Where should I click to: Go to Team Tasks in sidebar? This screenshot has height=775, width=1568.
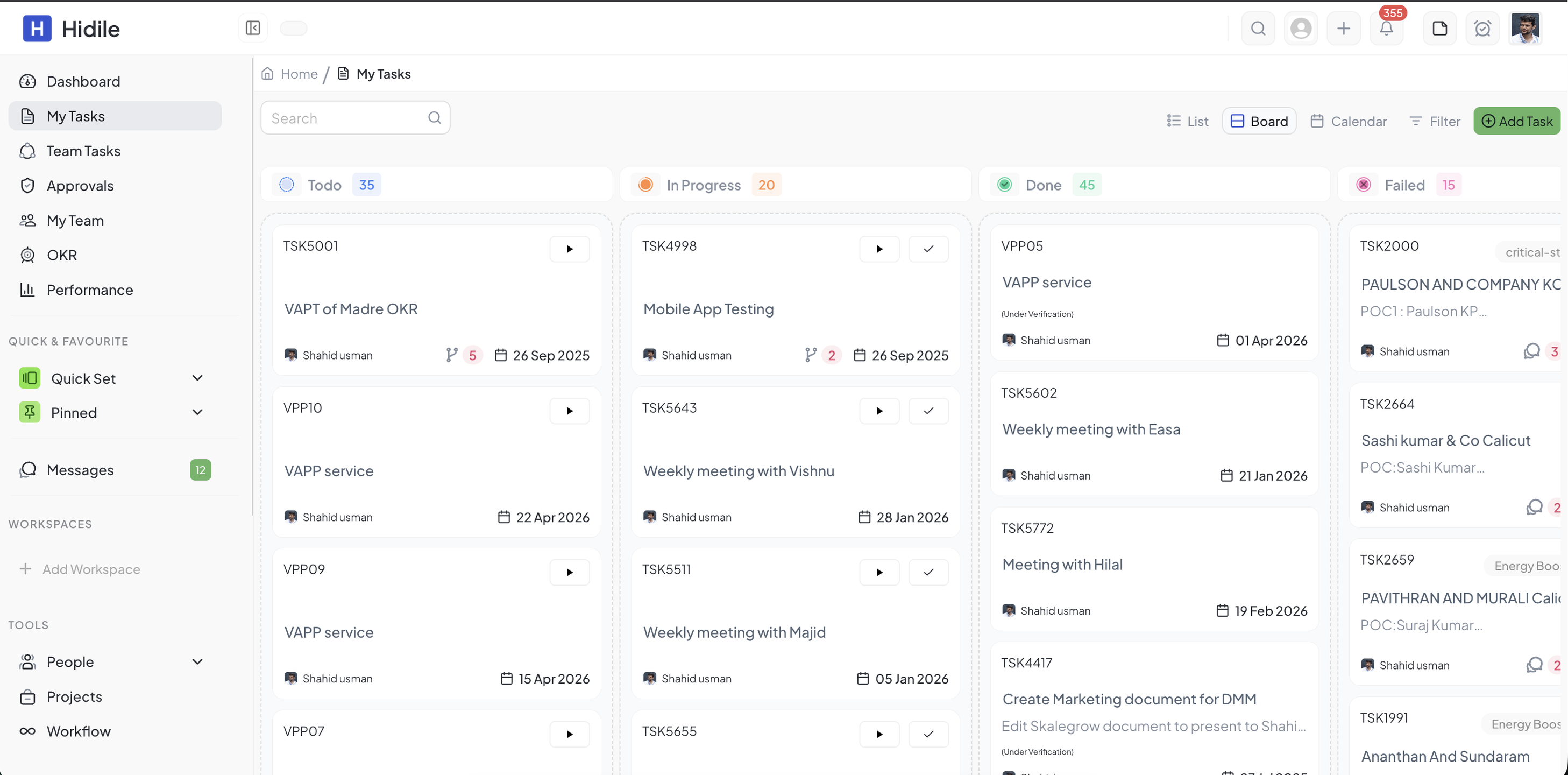pyautogui.click(x=115, y=151)
